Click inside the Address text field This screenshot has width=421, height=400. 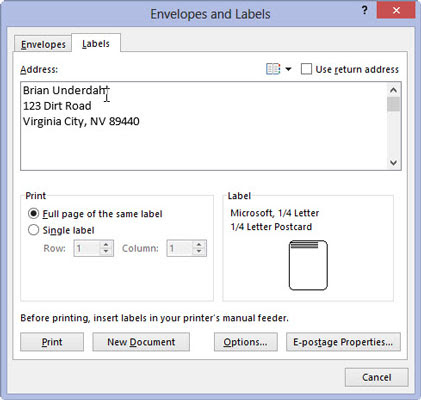pyautogui.click(x=204, y=126)
